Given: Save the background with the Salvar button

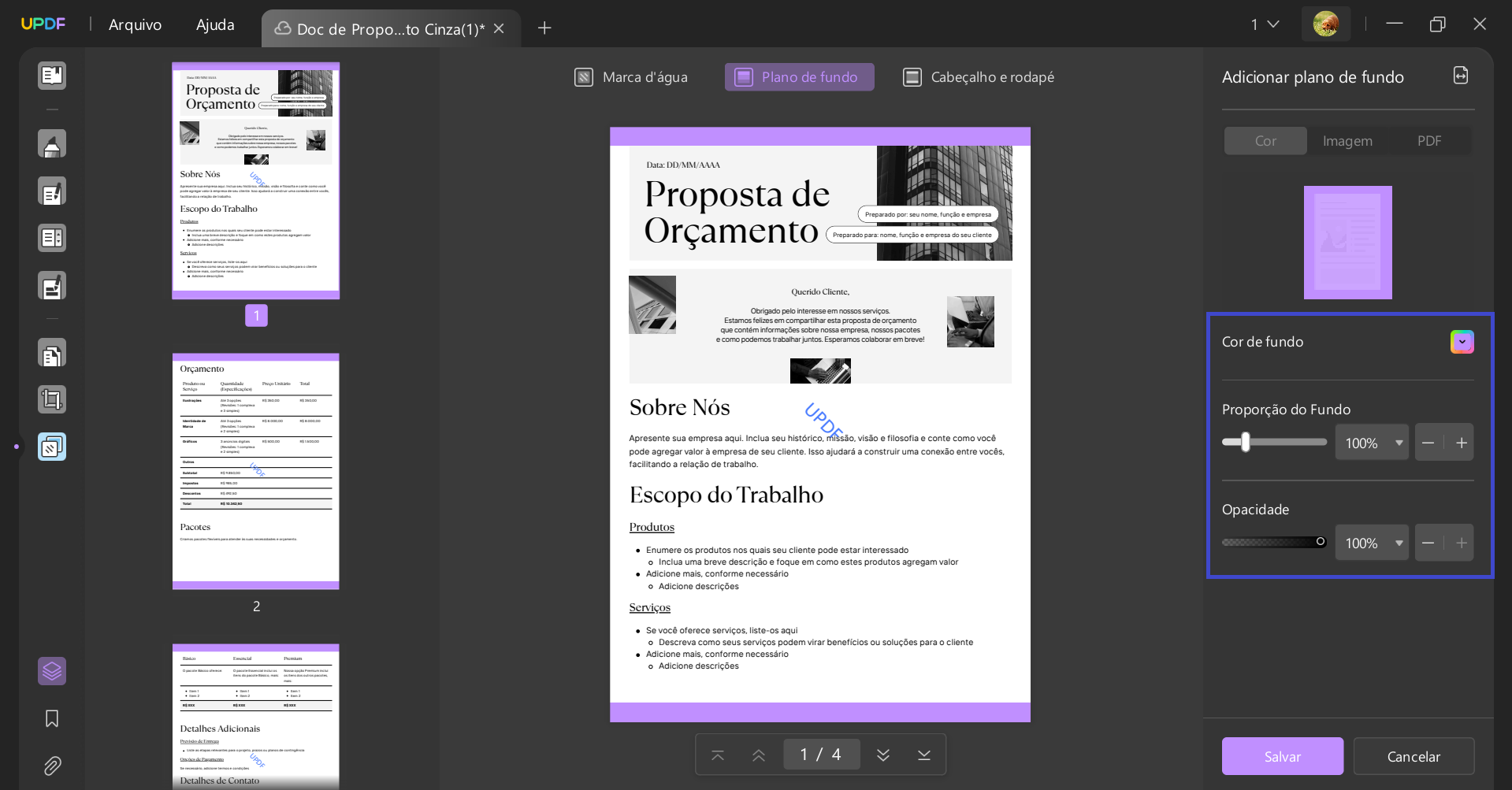Looking at the screenshot, I should (1281, 755).
